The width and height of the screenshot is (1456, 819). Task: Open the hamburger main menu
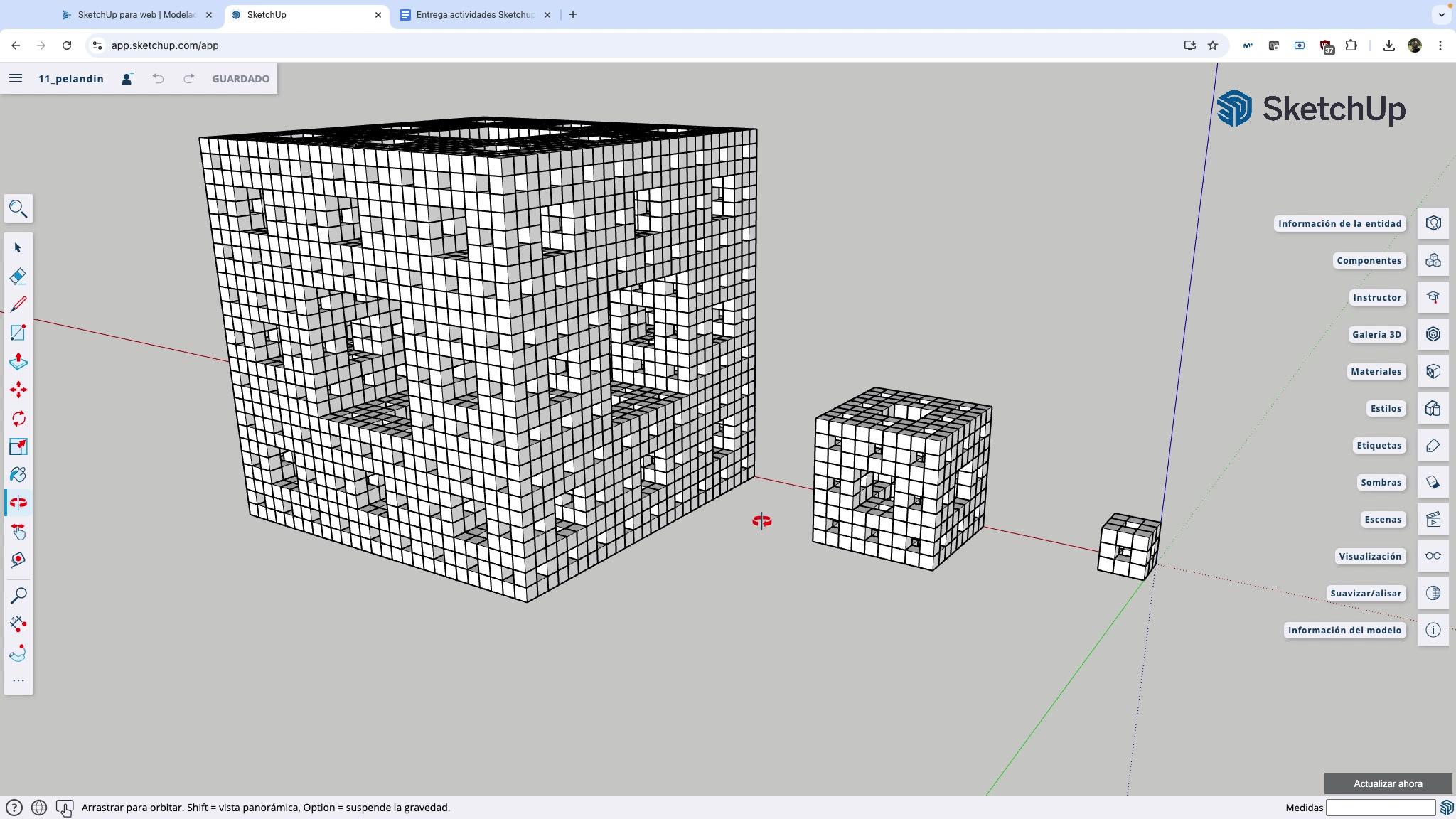pos(16,78)
